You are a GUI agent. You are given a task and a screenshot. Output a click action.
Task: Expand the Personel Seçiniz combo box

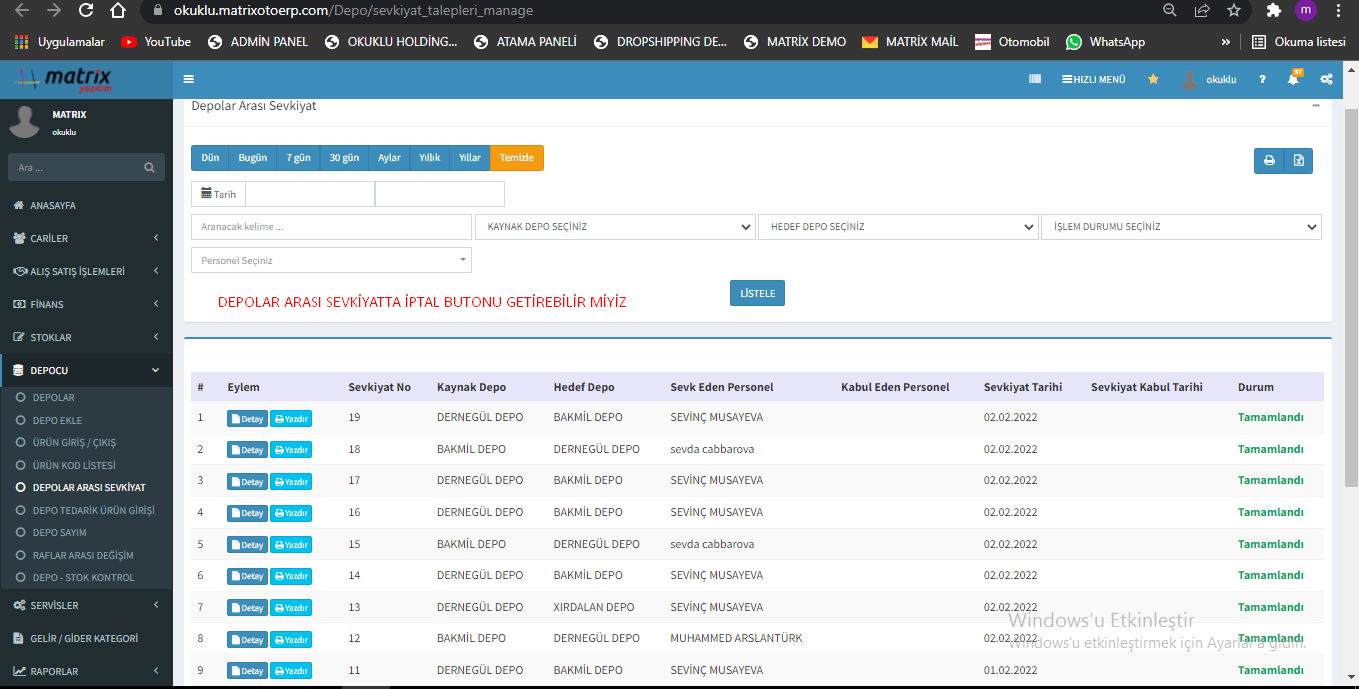(x=331, y=260)
